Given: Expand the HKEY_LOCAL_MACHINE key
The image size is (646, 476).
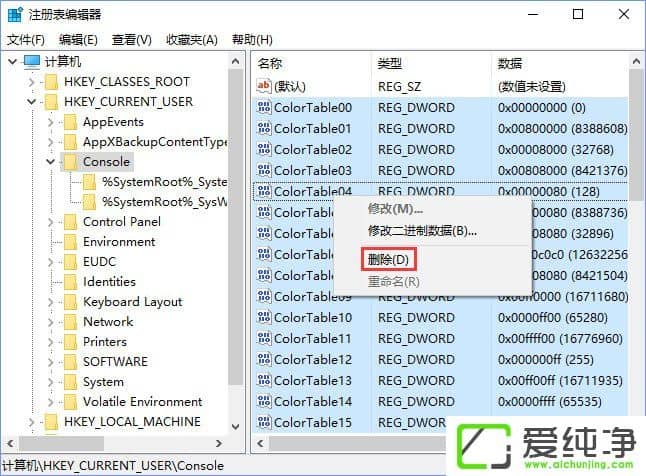Looking at the screenshot, I should point(32,422).
